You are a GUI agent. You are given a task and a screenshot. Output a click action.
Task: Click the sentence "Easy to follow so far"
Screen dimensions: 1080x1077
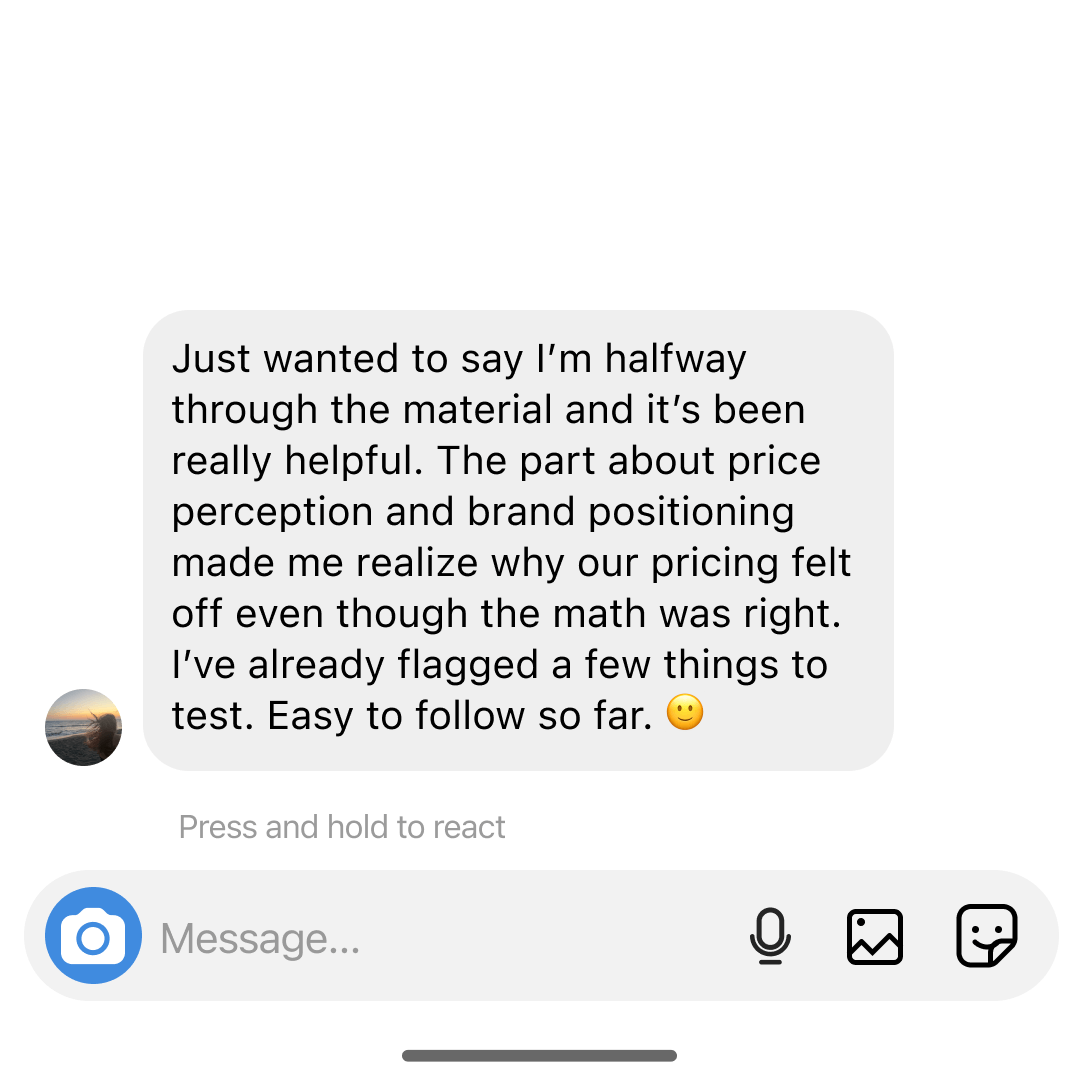click(x=460, y=715)
